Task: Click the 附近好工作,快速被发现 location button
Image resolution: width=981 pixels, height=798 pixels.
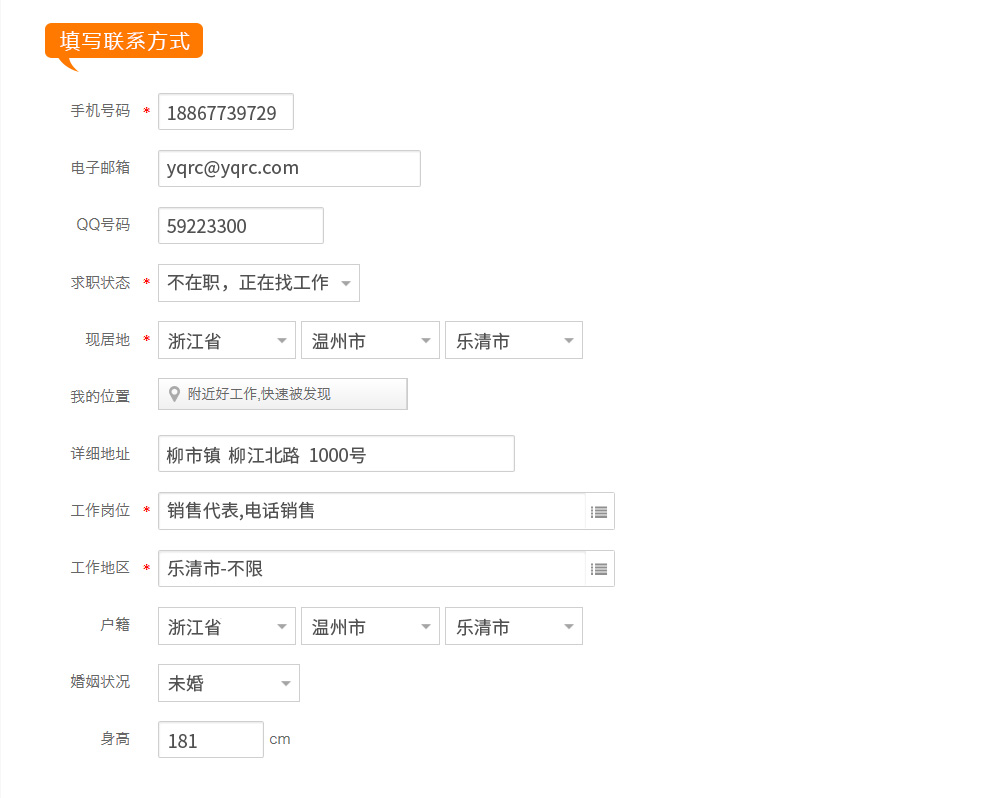Action: click(283, 394)
